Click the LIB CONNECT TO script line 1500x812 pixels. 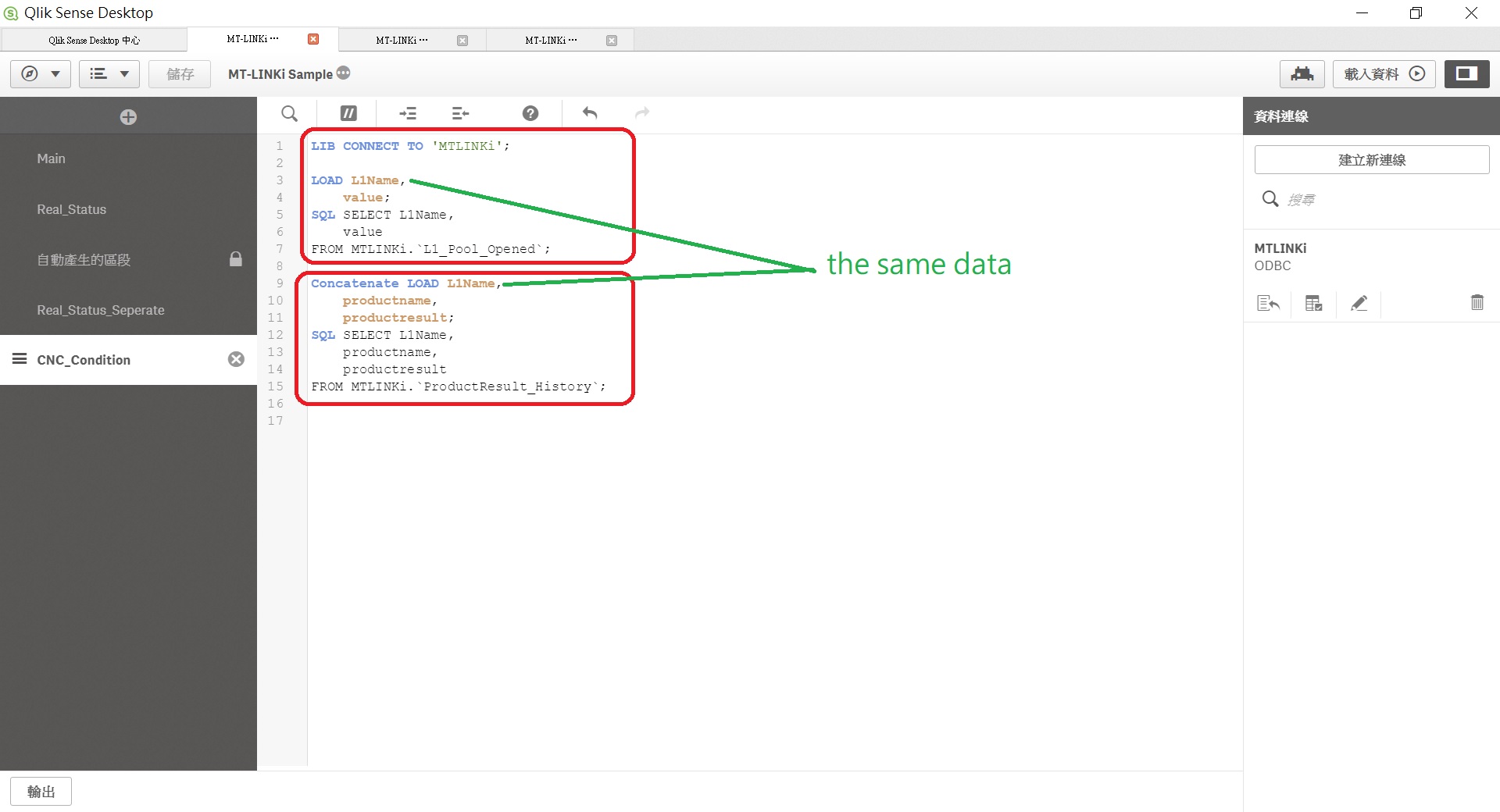[410, 146]
